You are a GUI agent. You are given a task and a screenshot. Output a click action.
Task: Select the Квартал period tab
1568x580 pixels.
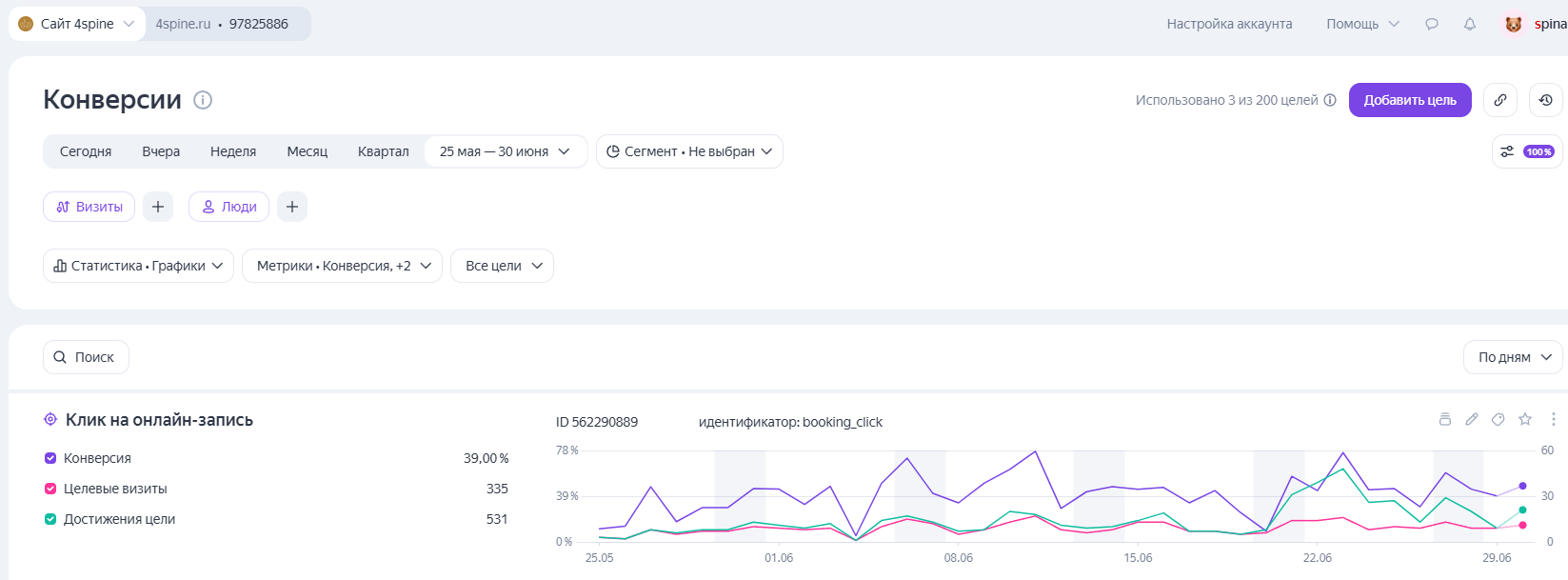(384, 151)
